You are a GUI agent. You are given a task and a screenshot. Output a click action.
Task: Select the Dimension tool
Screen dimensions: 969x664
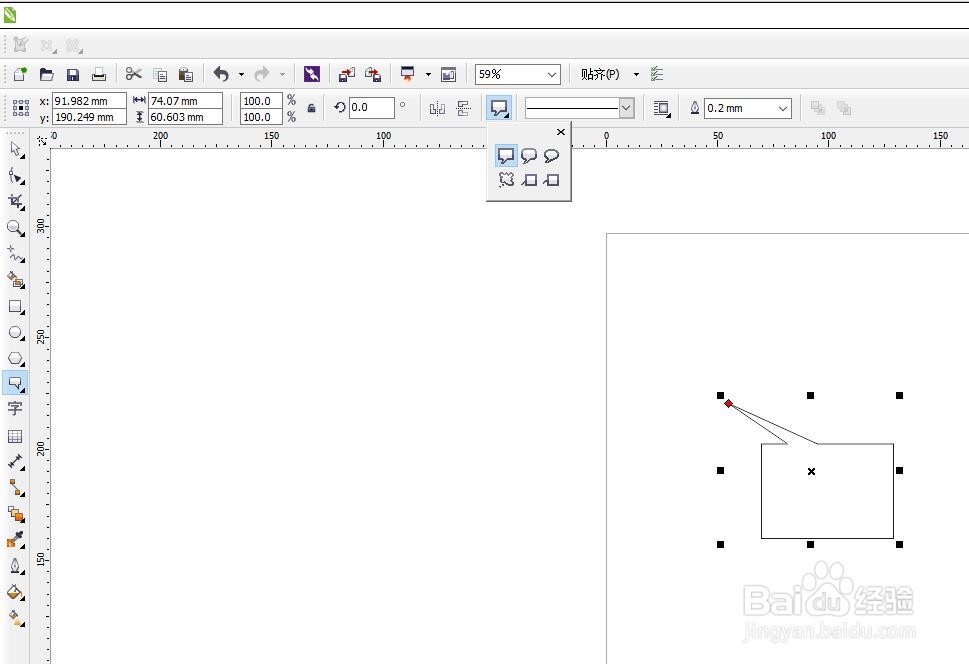tap(16, 462)
